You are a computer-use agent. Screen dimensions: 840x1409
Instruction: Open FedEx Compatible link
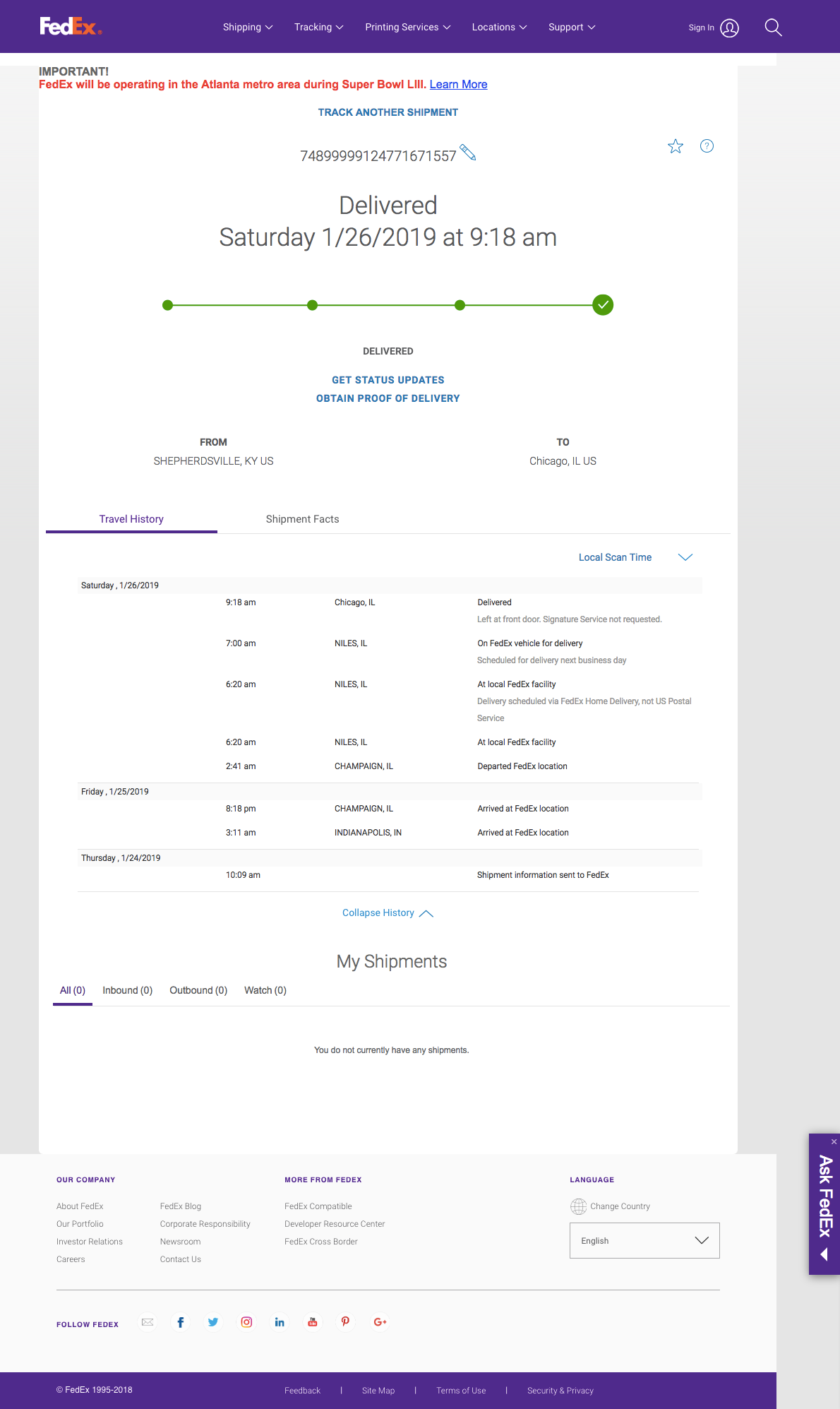pyautogui.click(x=318, y=1206)
